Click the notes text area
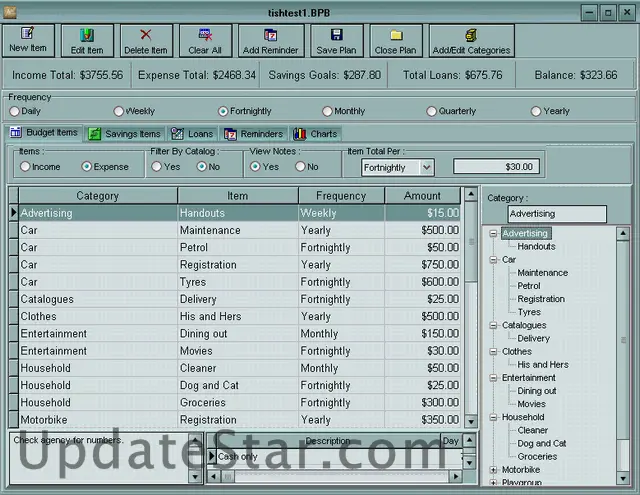640x495 pixels. click(100, 458)
